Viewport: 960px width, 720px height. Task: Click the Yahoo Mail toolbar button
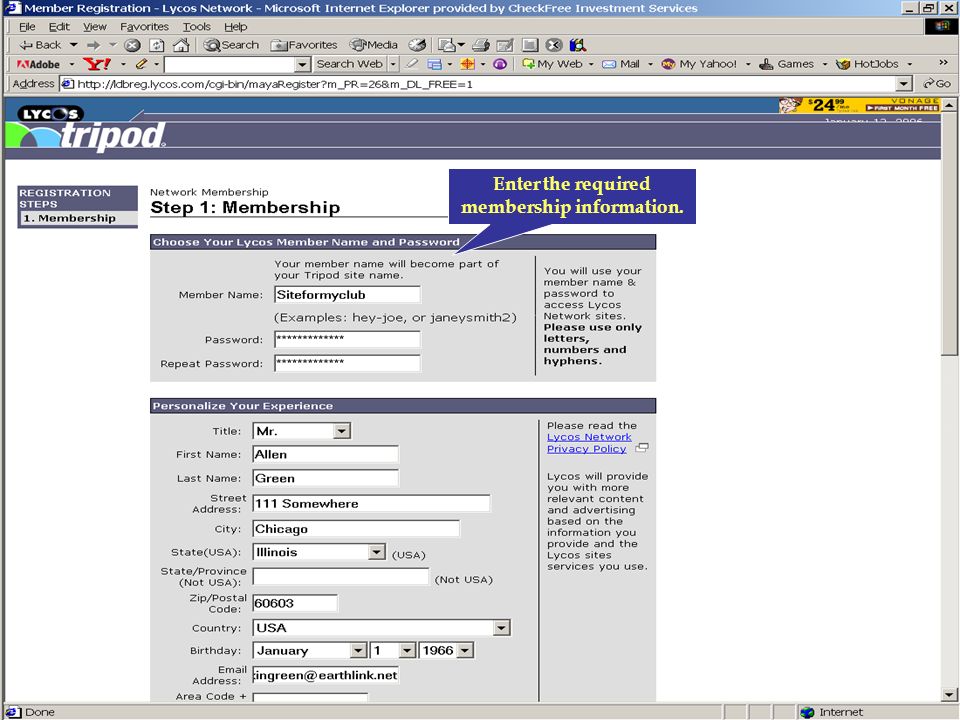621,64
